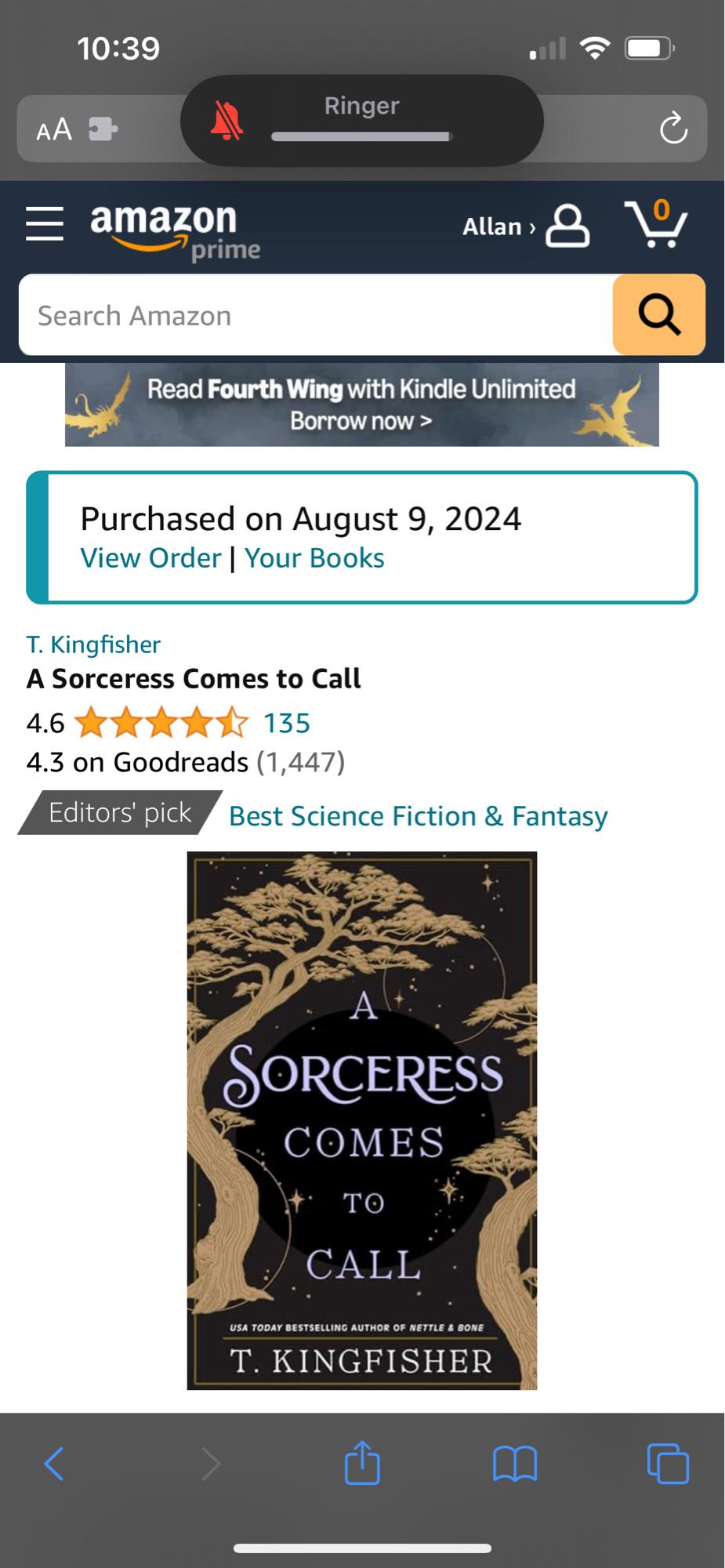This screenshot has height=1568, width=725.
Task: Open the T. Kingfisher author page
Action: click(x=93, y=644)
